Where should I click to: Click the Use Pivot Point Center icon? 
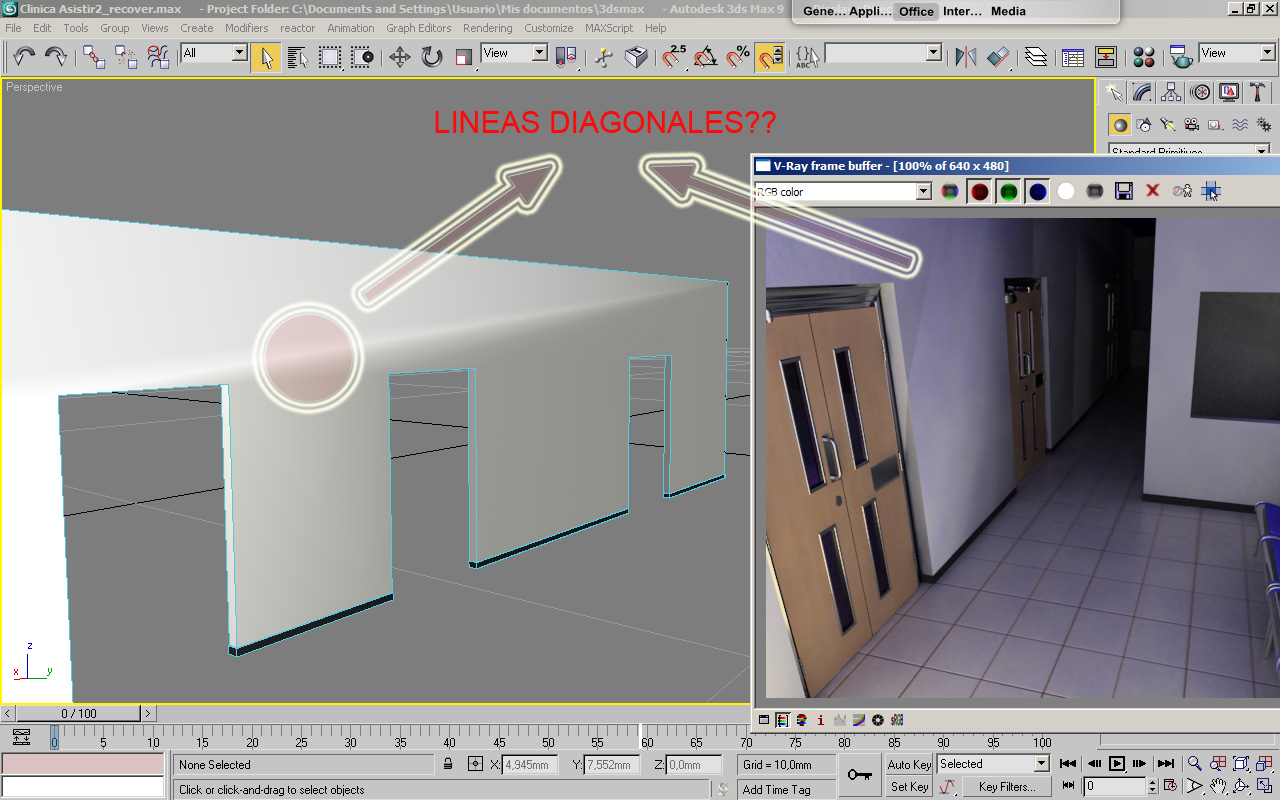pyautogui.click(x=566, y=56)
